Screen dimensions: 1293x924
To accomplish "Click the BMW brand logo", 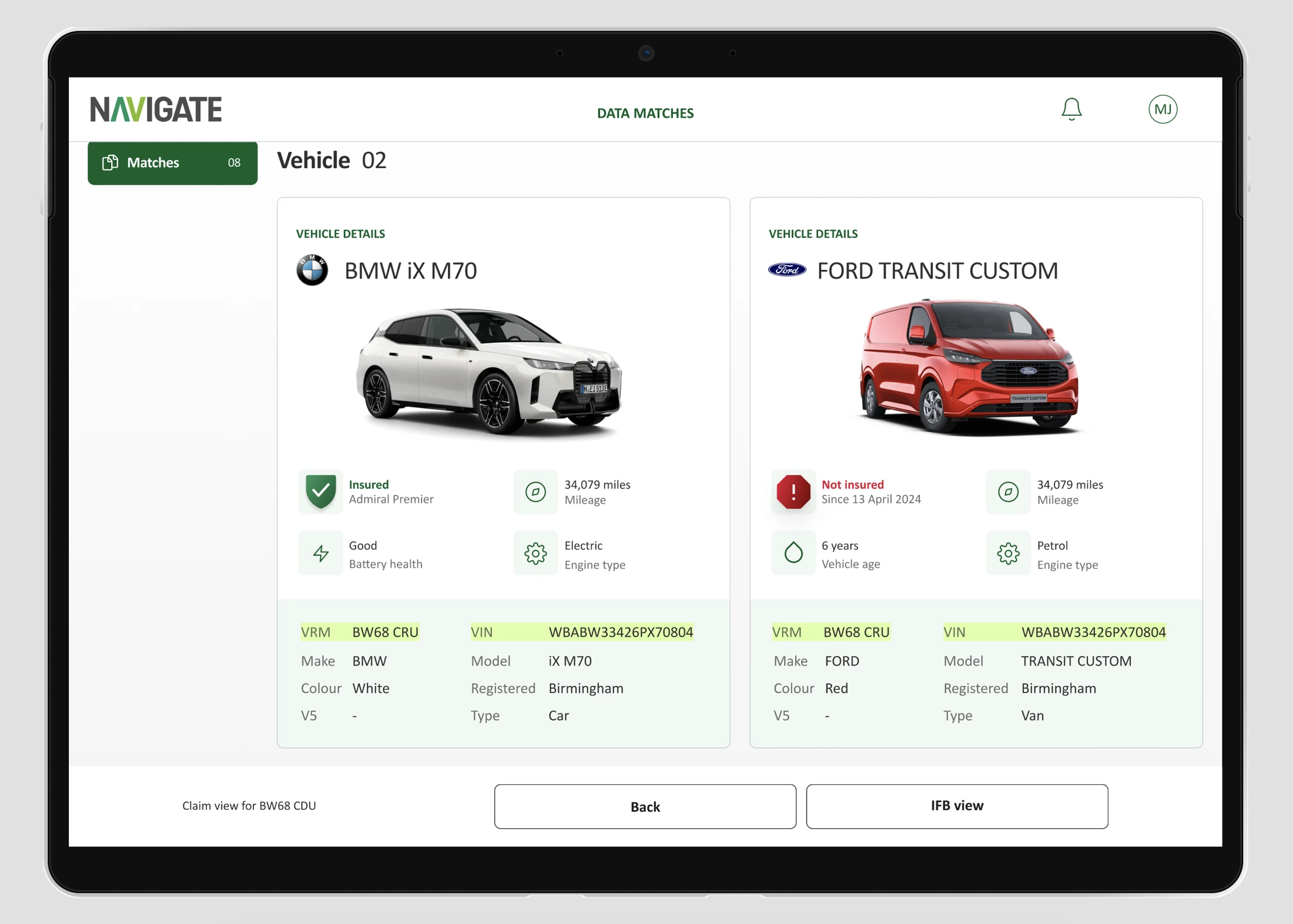I will coord(312,270).
